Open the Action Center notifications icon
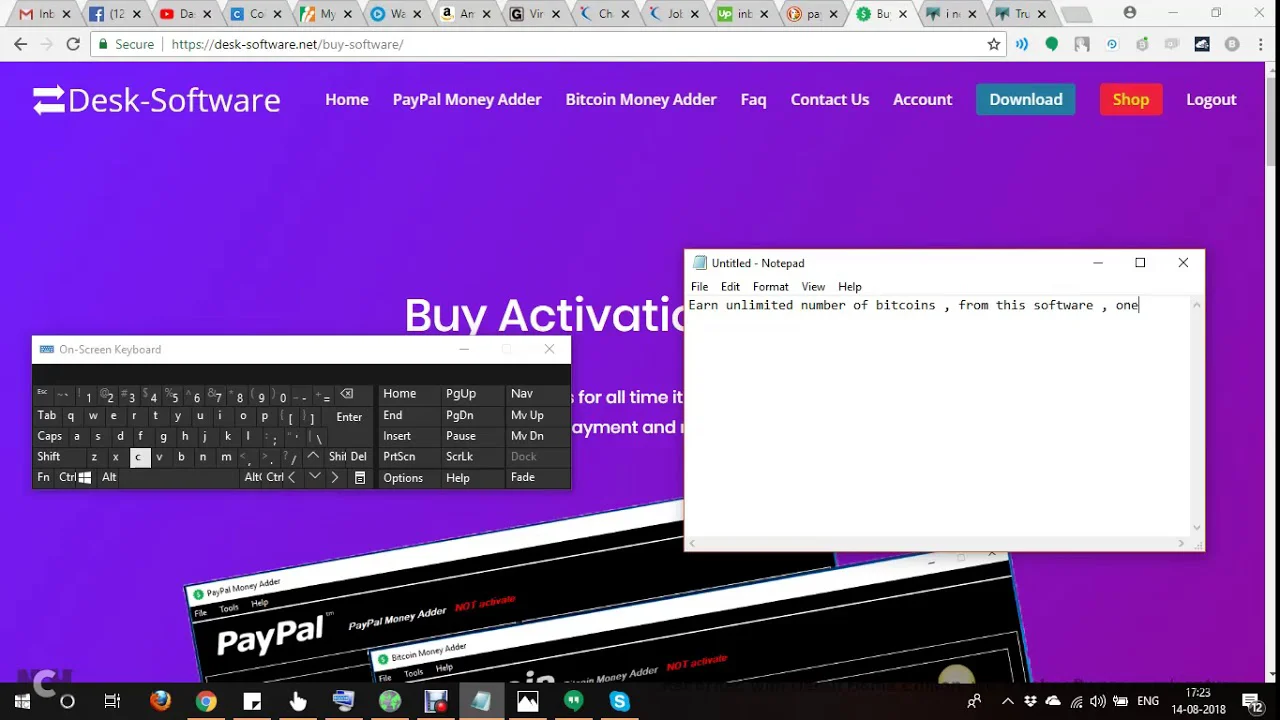Image resolution: width=1280 pixels, height=720 pixels. tap(1255, 702)
